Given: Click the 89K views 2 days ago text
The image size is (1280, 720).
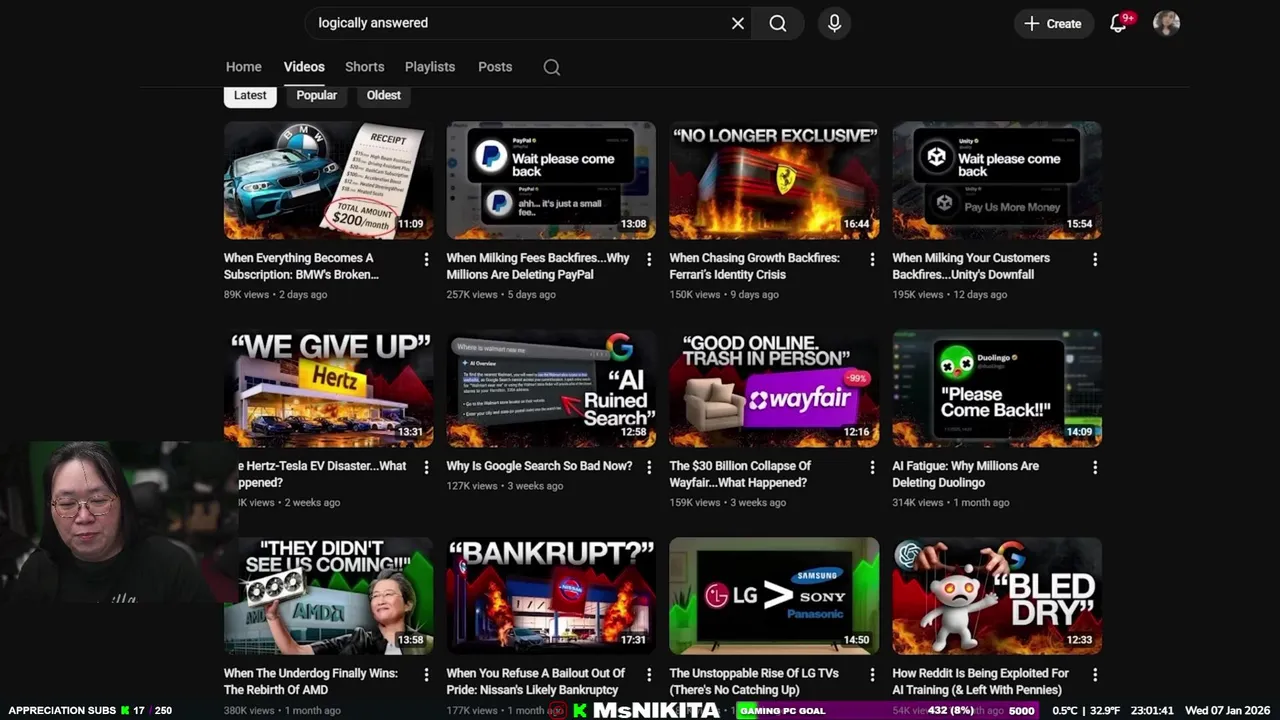Looking at the screenshot, I should click(276, 295).
